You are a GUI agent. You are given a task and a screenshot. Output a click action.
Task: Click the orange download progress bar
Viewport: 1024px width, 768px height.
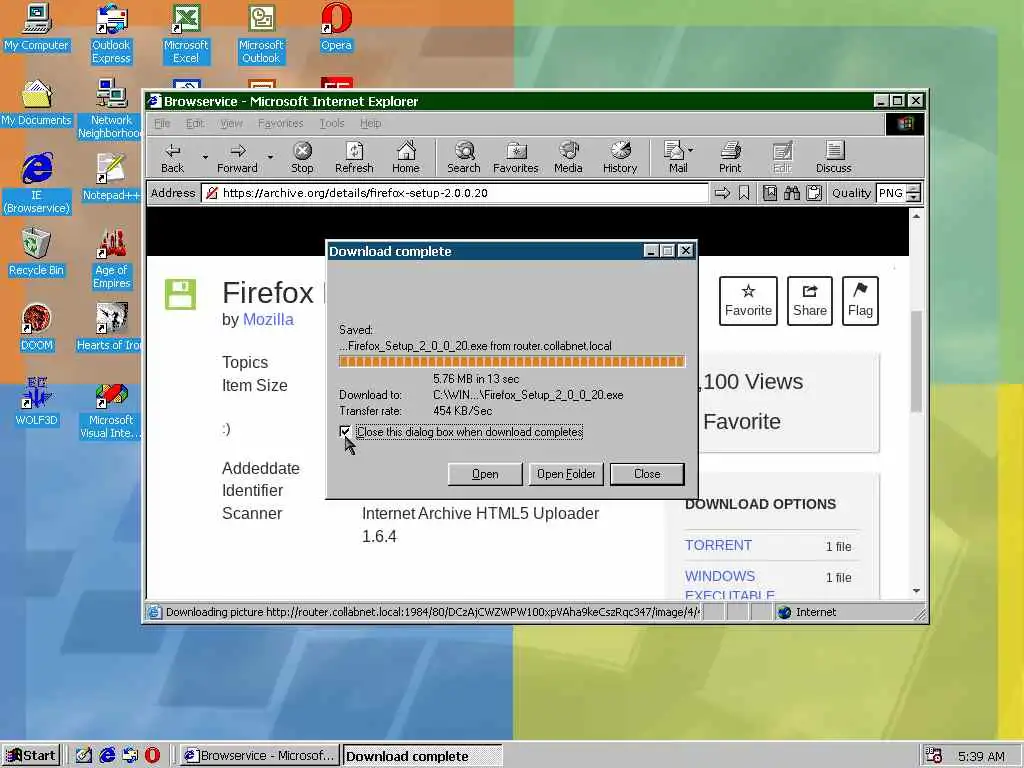tap(512, 362)
